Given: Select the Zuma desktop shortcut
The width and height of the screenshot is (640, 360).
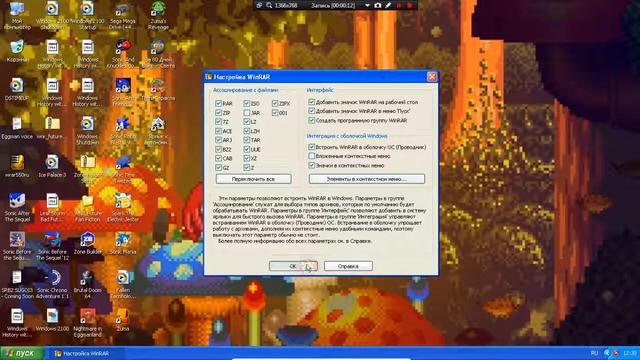Looking at the screenshot, I should [122, 320].
